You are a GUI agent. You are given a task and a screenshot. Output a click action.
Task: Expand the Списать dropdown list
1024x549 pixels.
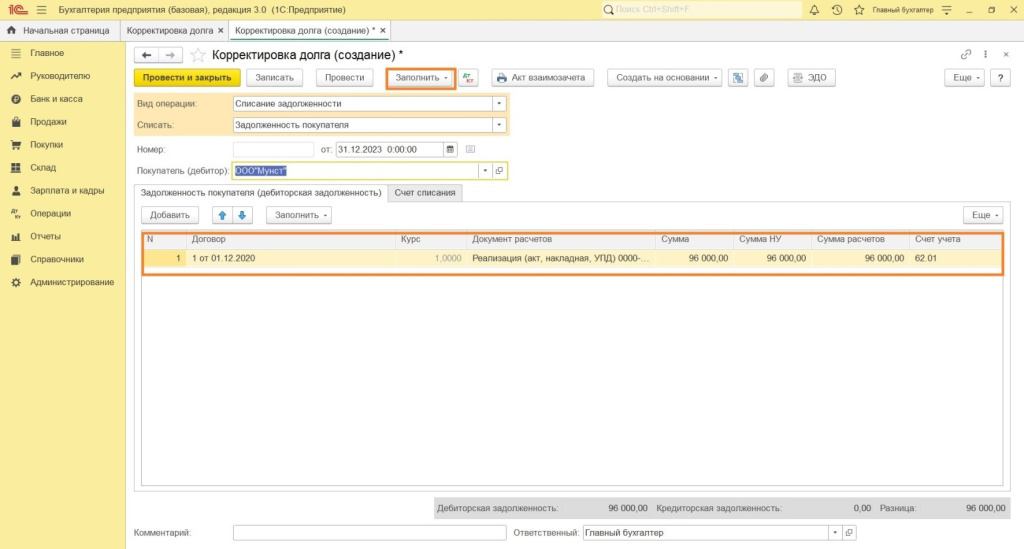point(498,125)
